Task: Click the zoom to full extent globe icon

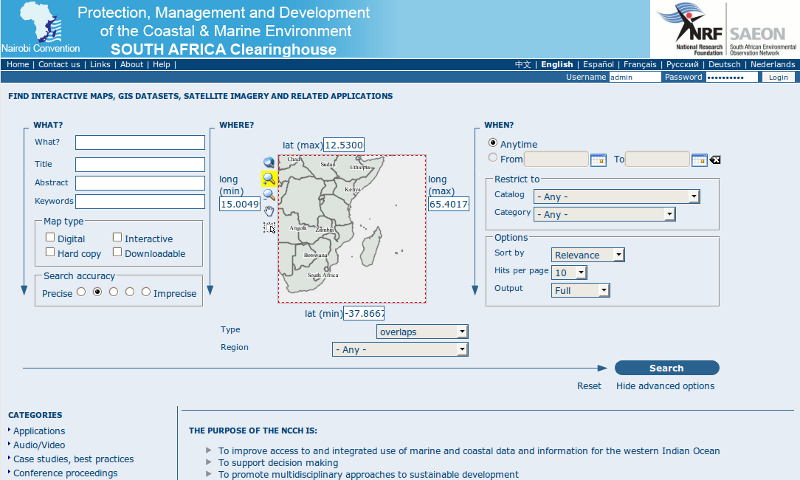Action: click(x=269, y=163)
